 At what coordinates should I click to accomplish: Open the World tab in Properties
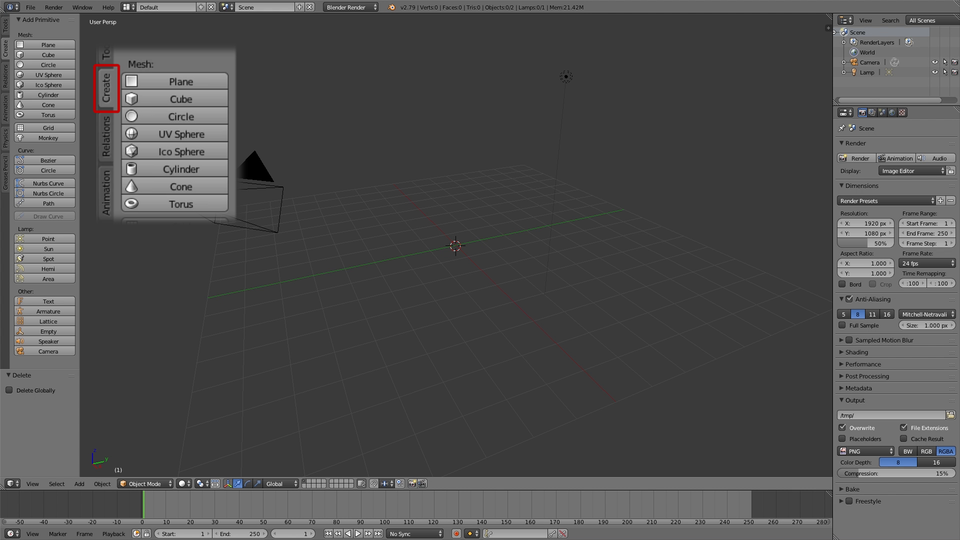(891, 113)
